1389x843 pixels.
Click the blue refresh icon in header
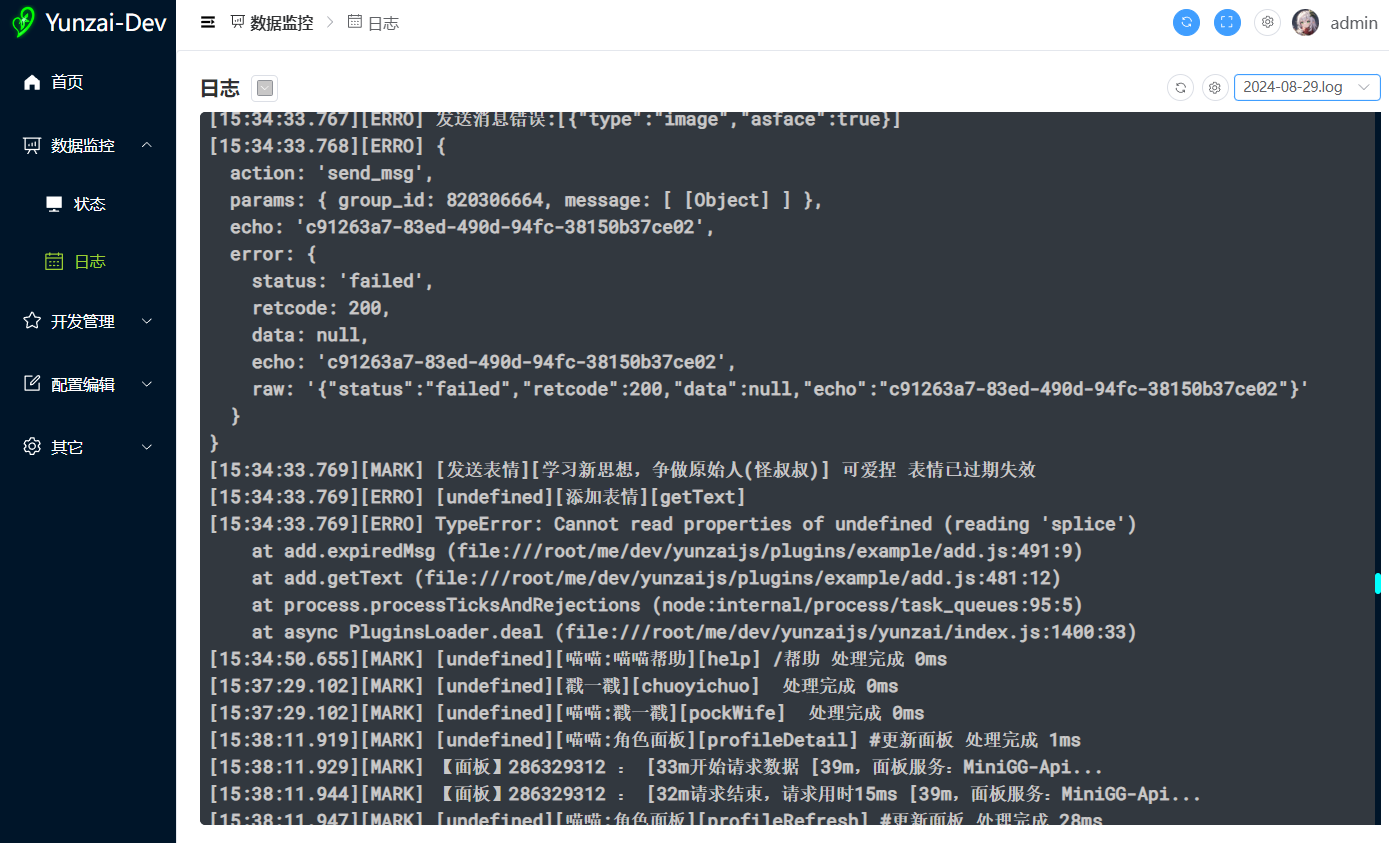coord(1186,22)
